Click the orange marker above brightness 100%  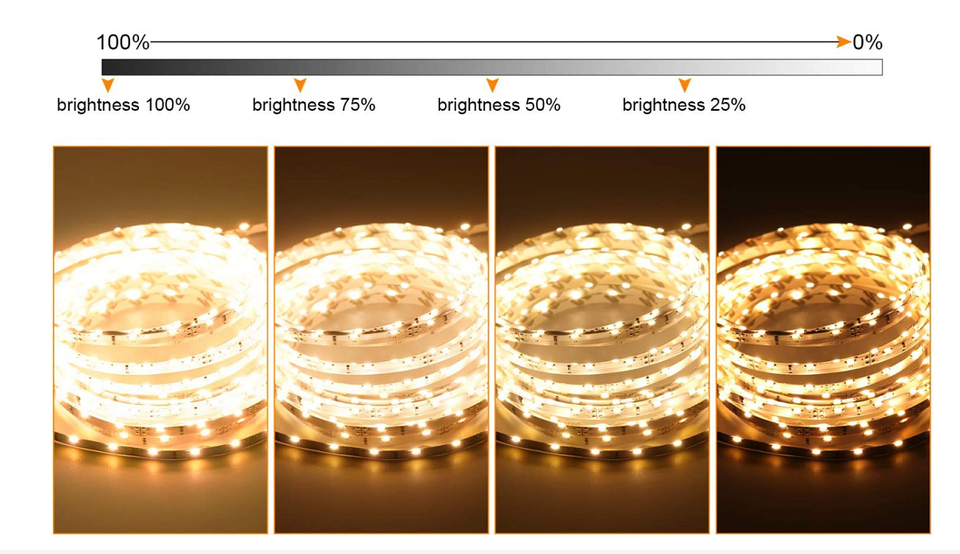click(x=108, y=85)
